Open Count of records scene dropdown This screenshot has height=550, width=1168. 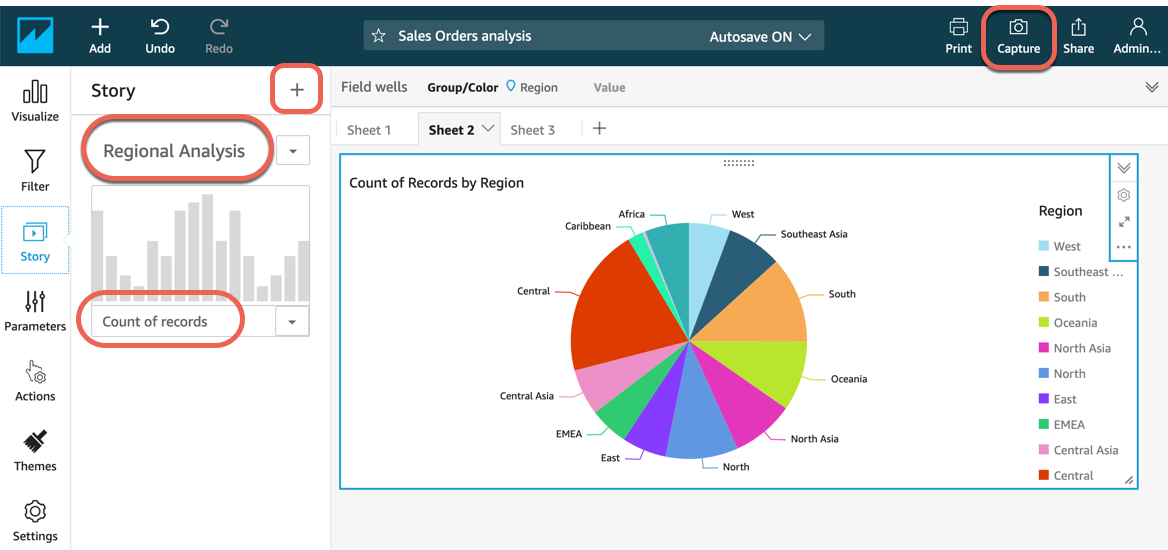pos(292,322)
